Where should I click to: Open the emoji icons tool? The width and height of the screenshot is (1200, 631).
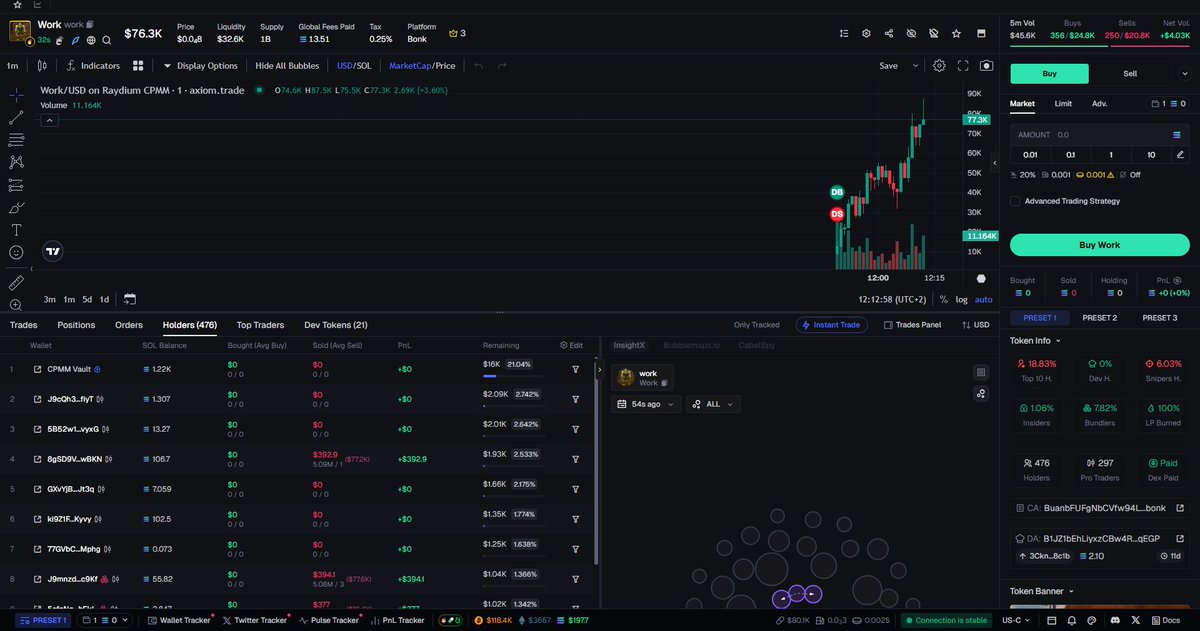tap(16, 253)
